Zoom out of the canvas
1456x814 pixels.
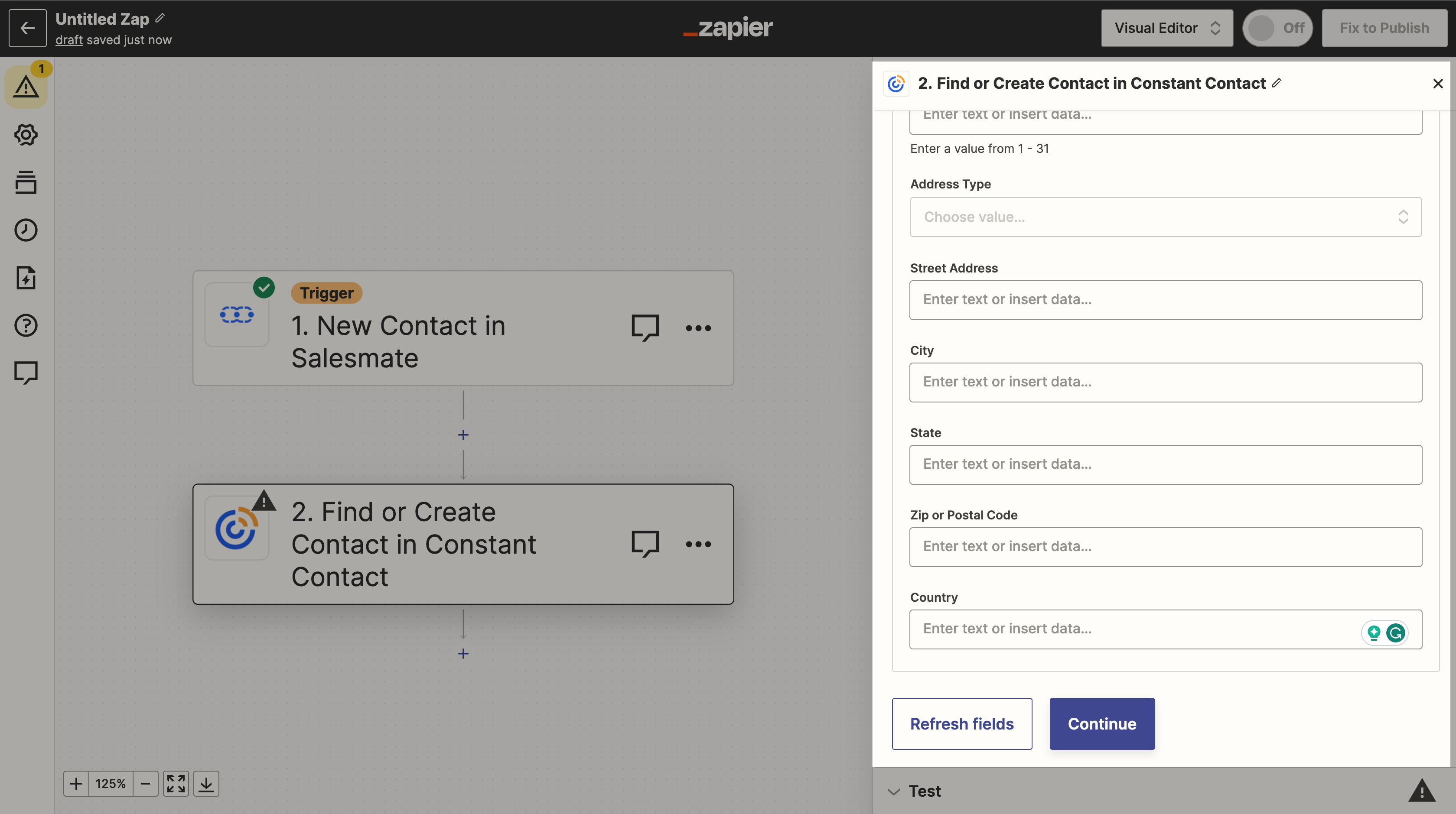coord(145,784)
